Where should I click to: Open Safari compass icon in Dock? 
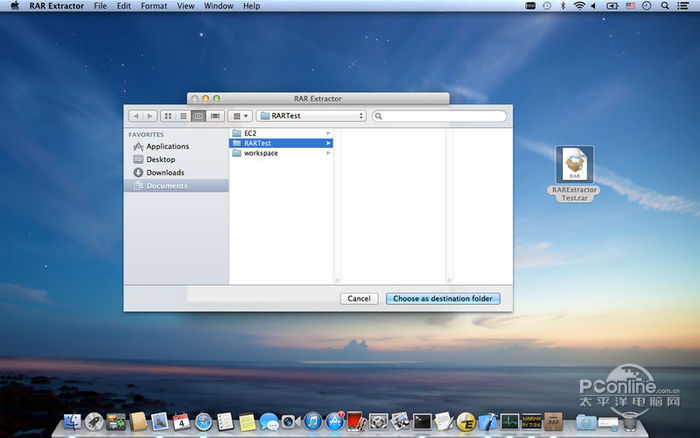(204, 422)
